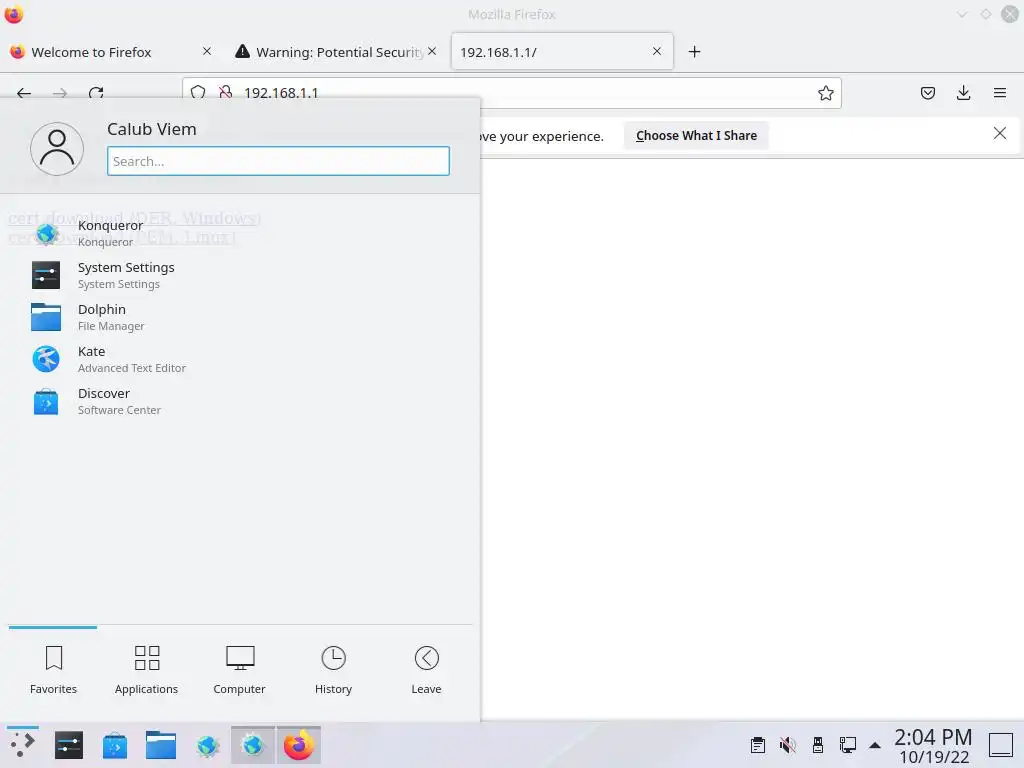Screen dimensions: 1024x768
Task: Open Discover from the taskbar
Action: (115, 745)
